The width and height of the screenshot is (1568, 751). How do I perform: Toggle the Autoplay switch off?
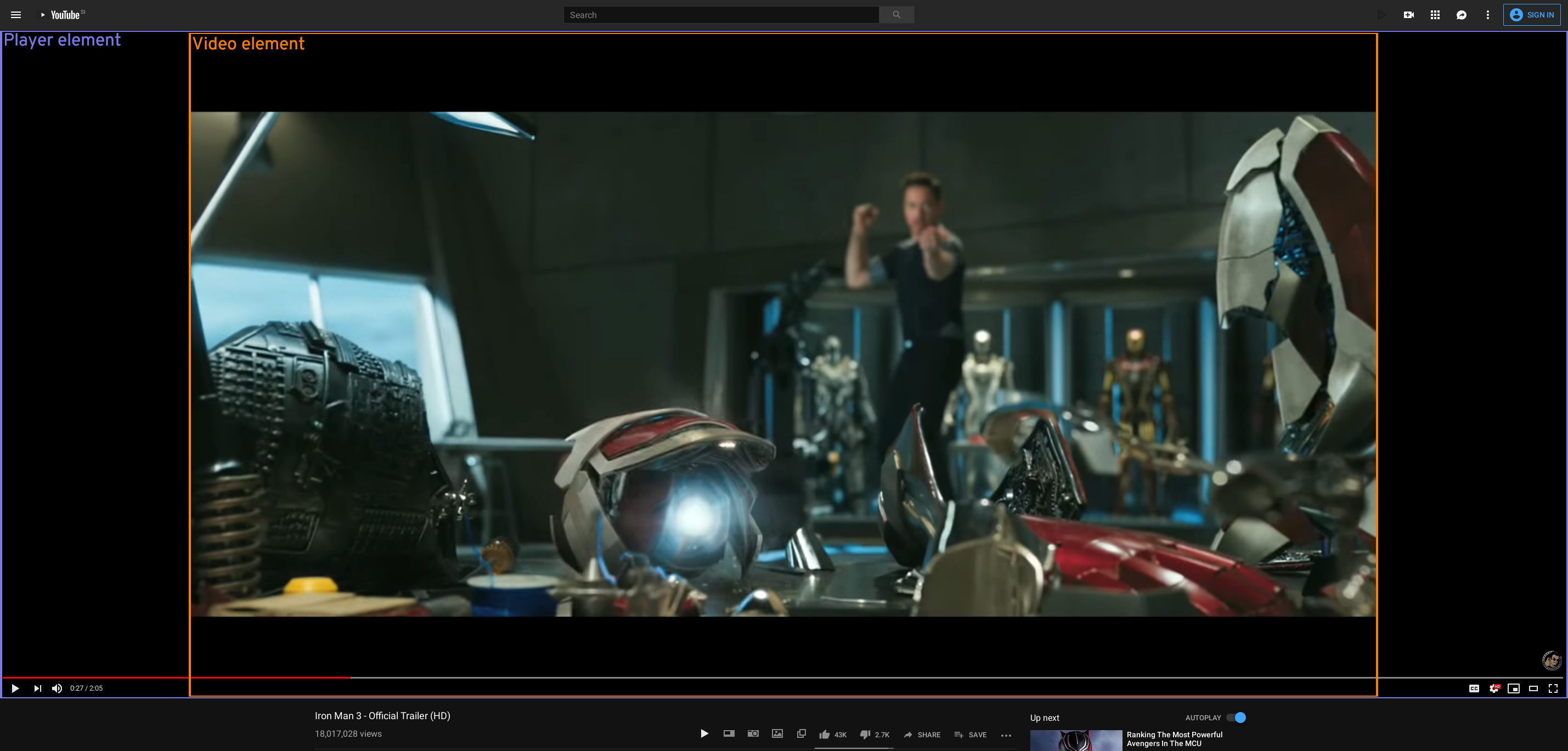[x=1236, y=718]
